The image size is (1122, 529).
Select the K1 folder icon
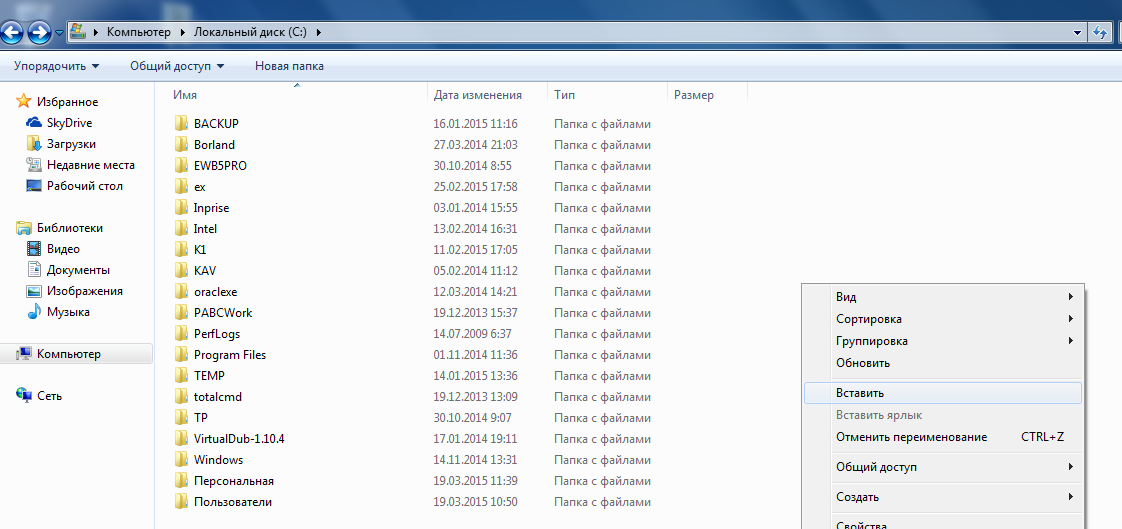tap(181, 249)
